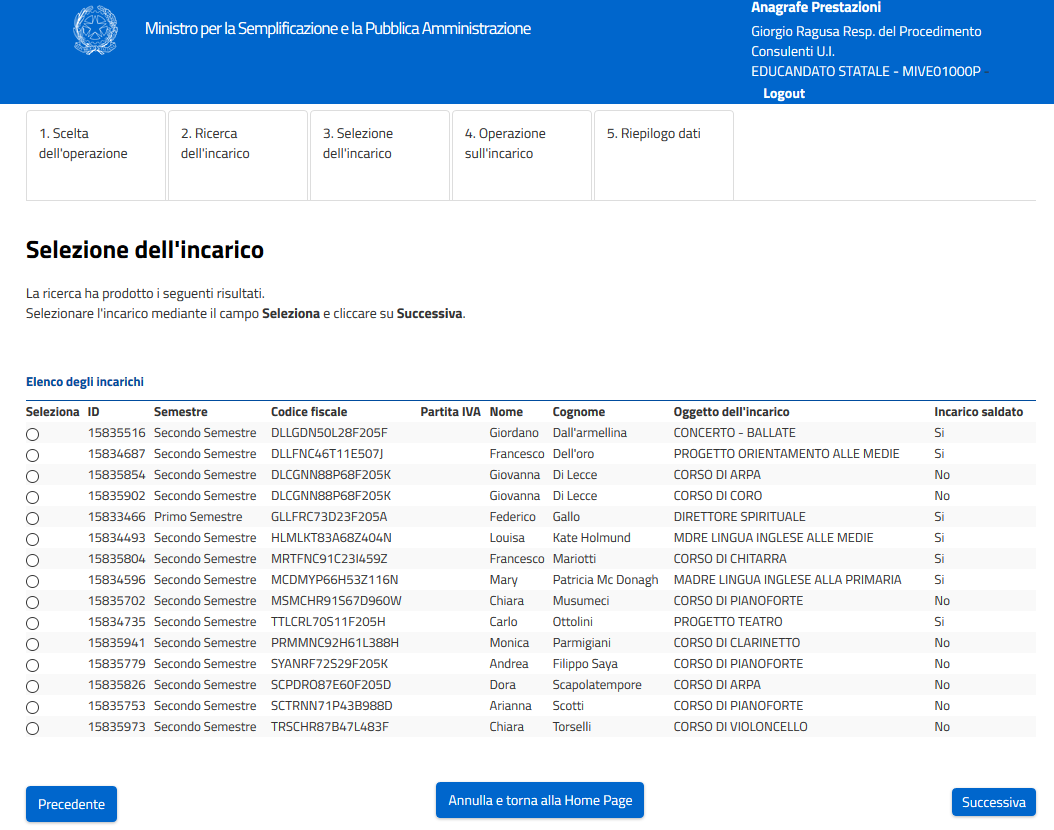Select radio for CORSO DI CLARINETTO
Screen dimensions: 1054x830
pyautogui.click(x=33, y=644)
